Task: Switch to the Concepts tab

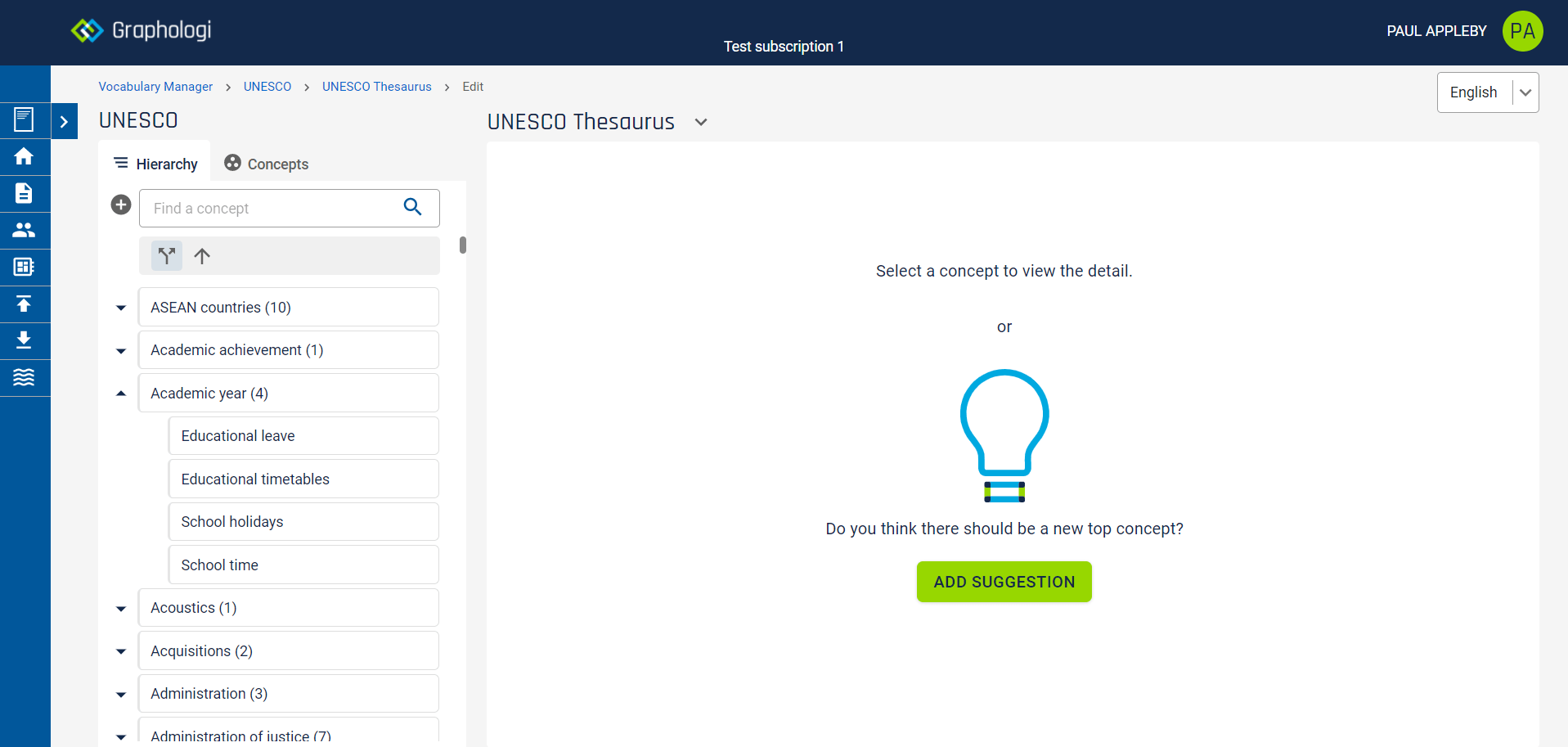Action: (267, 164)
